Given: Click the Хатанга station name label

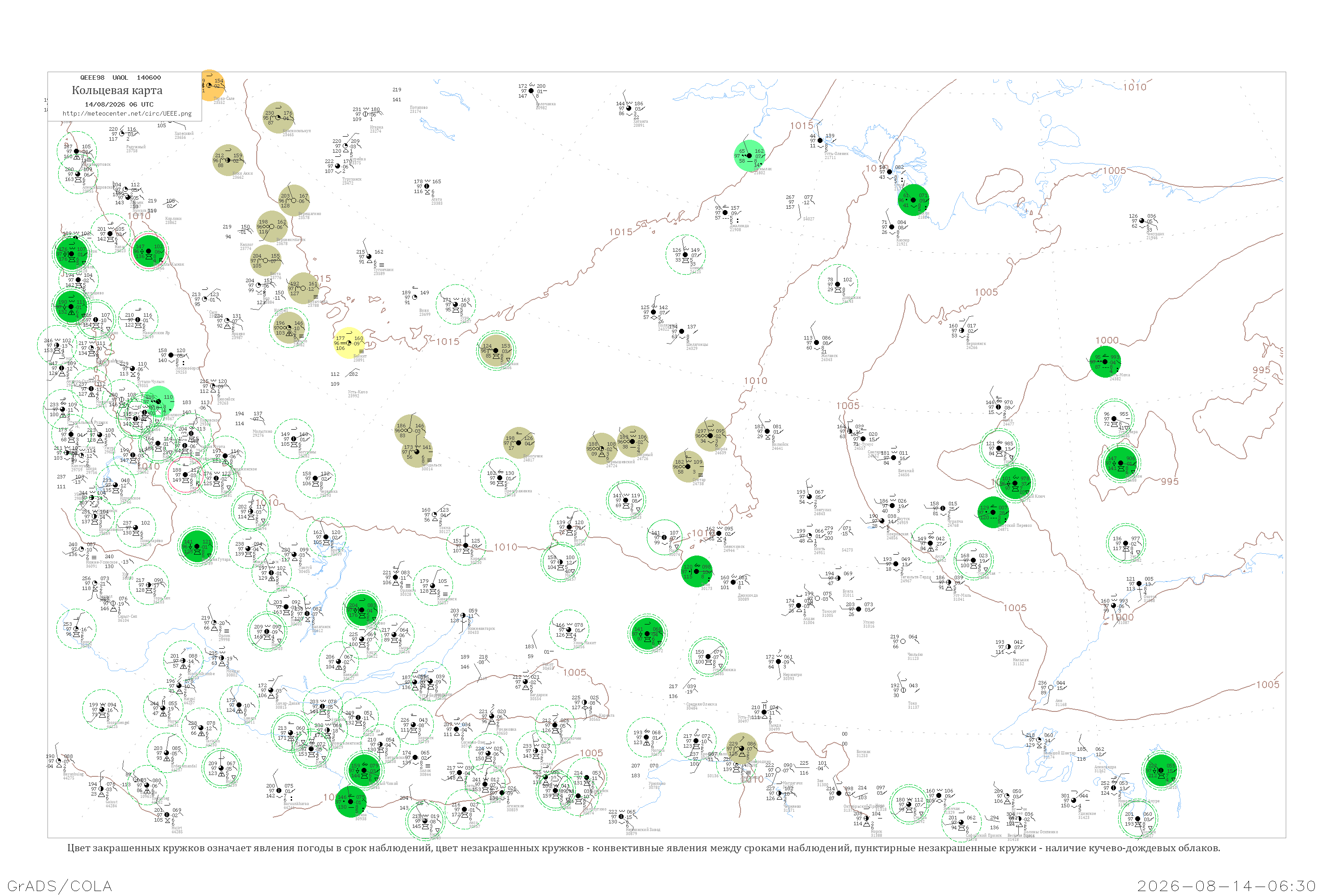Looking at the screenshot, I should coord(641,121).
